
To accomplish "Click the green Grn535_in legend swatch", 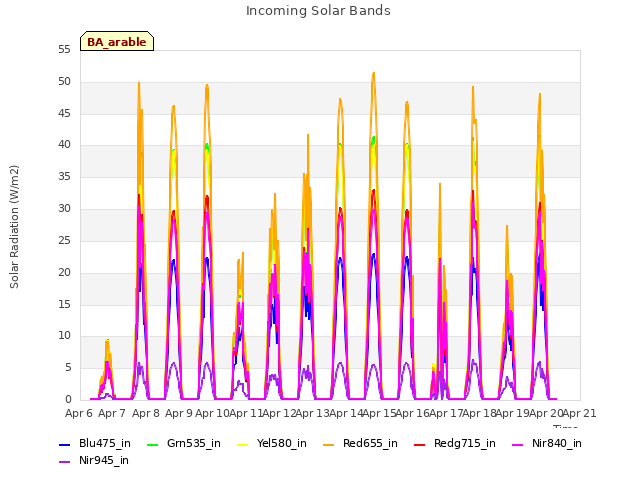I will pyautogui.click(x=152, y=444).
